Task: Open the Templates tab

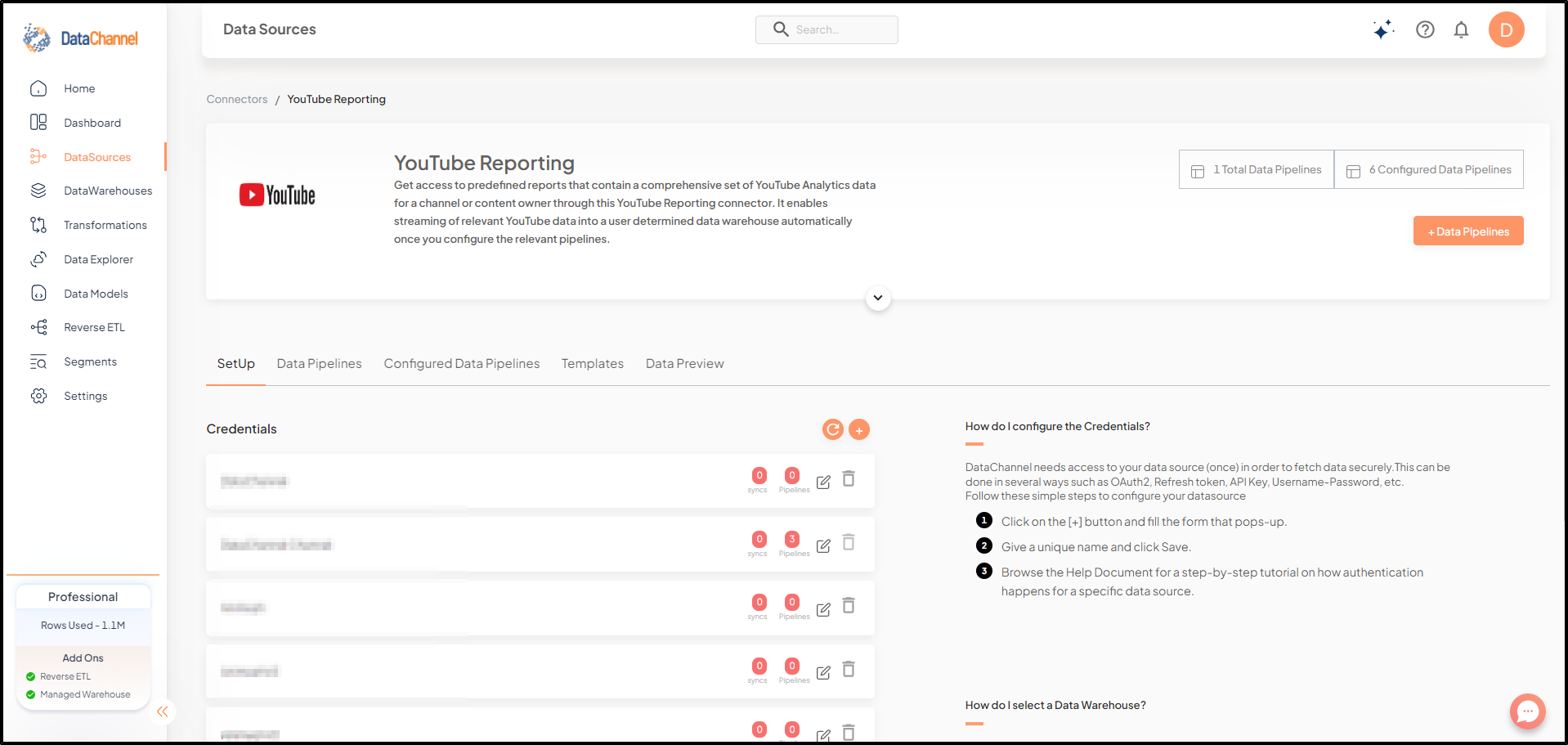Action: [x=592, y=363]
